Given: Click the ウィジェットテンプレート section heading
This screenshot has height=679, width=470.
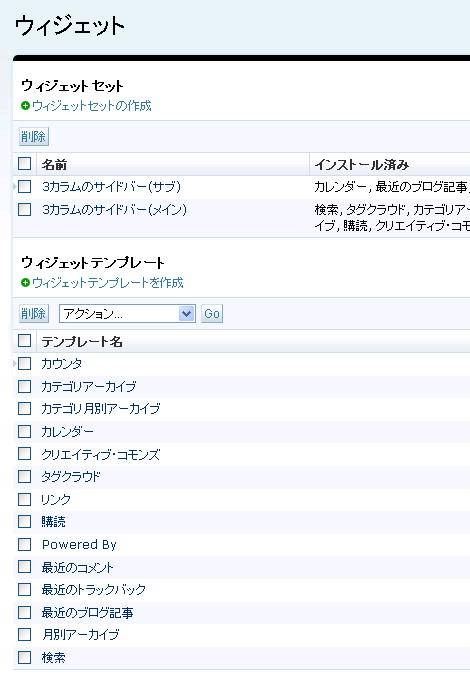Looking at the screenshot, I should [x=93, y=262].
